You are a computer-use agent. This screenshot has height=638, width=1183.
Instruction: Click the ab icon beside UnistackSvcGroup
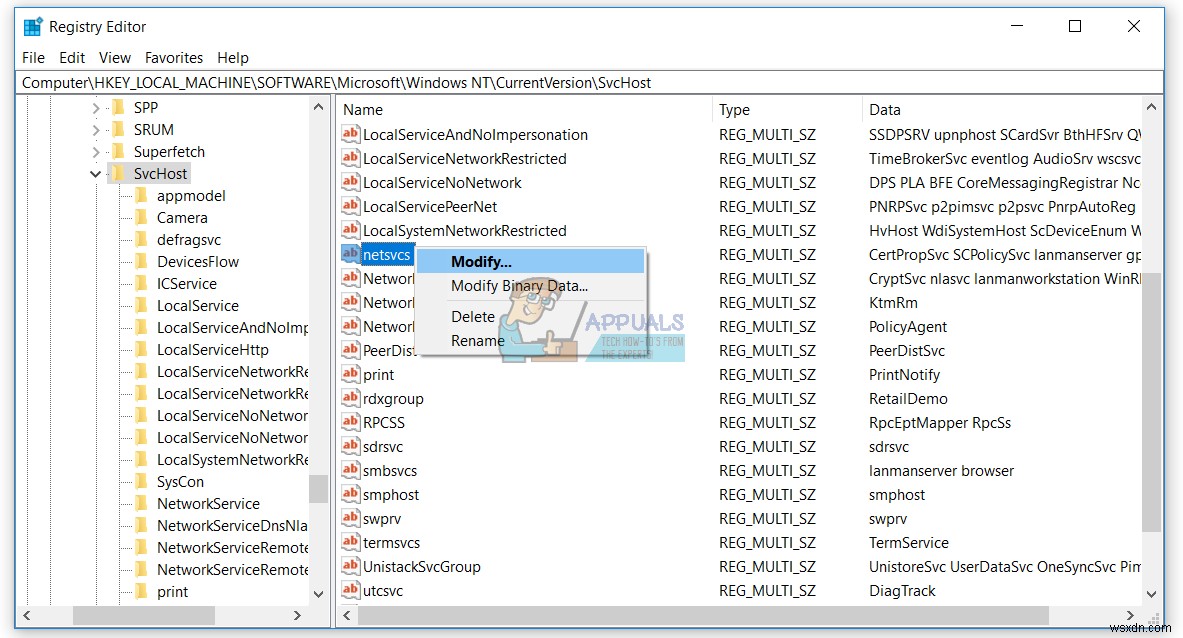tap(351, 566)
